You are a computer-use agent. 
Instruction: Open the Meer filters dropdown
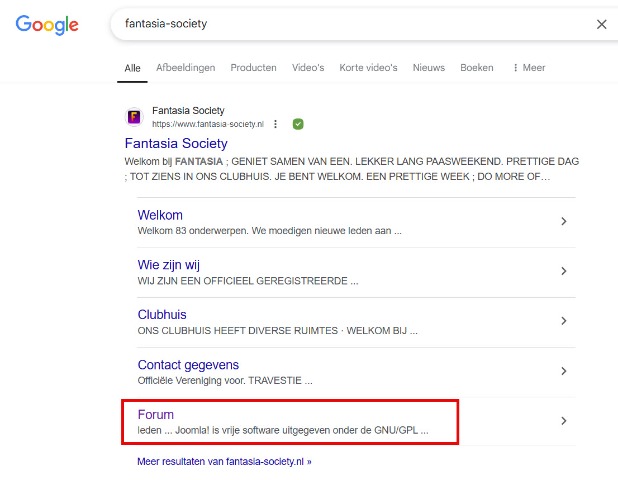click(529, 68)
